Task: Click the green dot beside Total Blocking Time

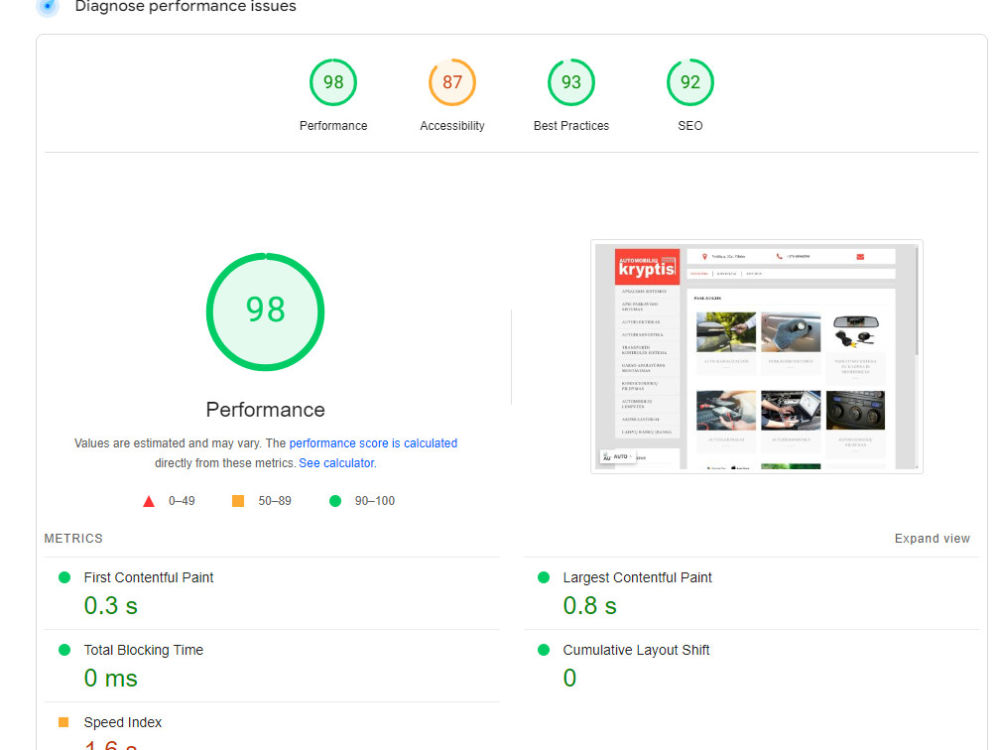Action: [x=64, y=650]
